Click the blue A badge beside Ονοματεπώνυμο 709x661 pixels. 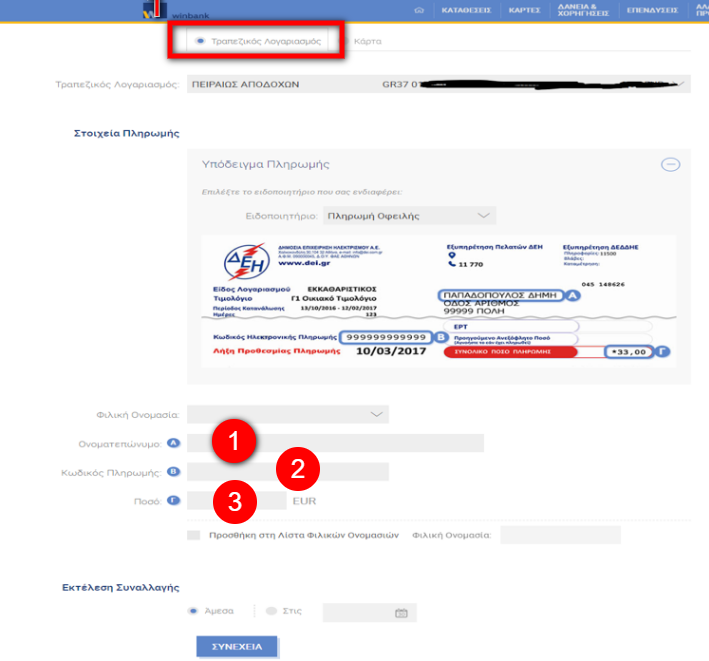coord(173,443)
